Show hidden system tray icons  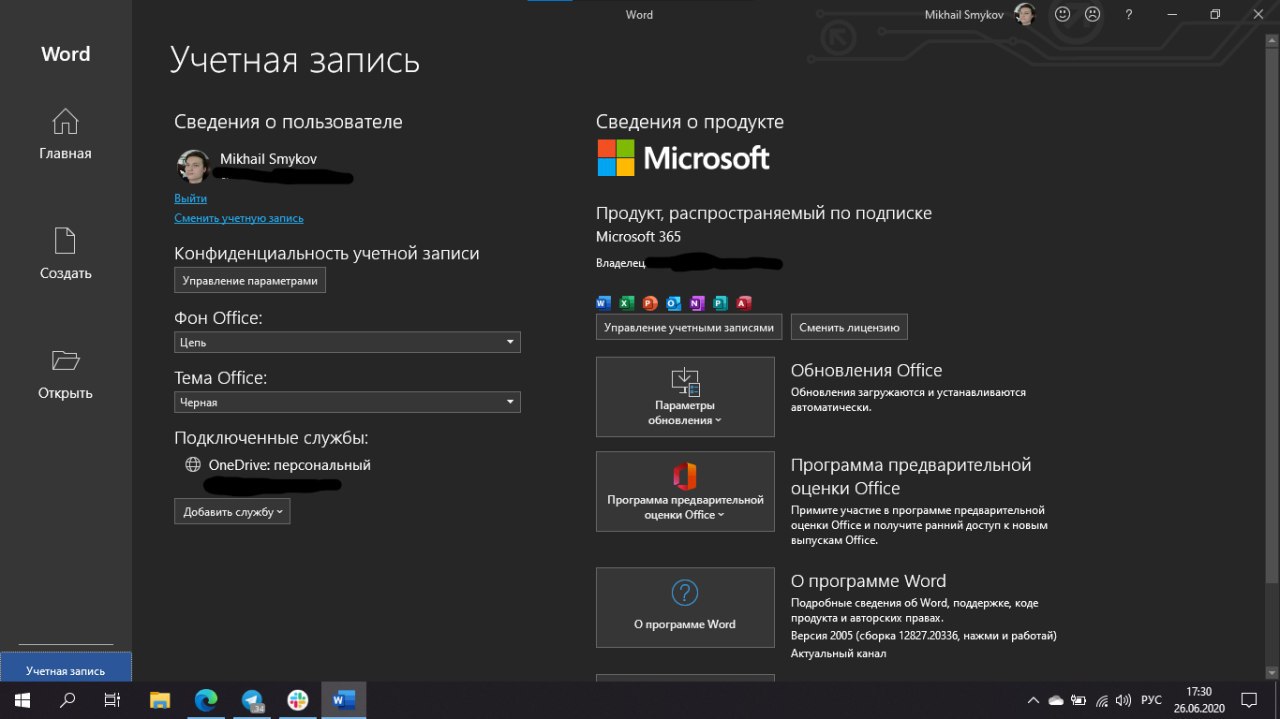[x=1033, y=700]
